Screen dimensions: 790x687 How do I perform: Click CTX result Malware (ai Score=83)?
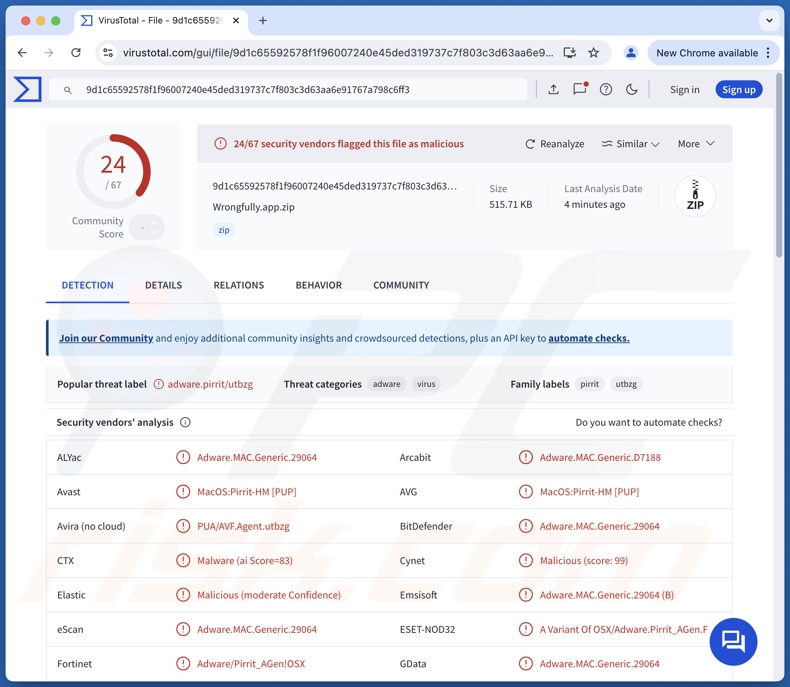244,560
